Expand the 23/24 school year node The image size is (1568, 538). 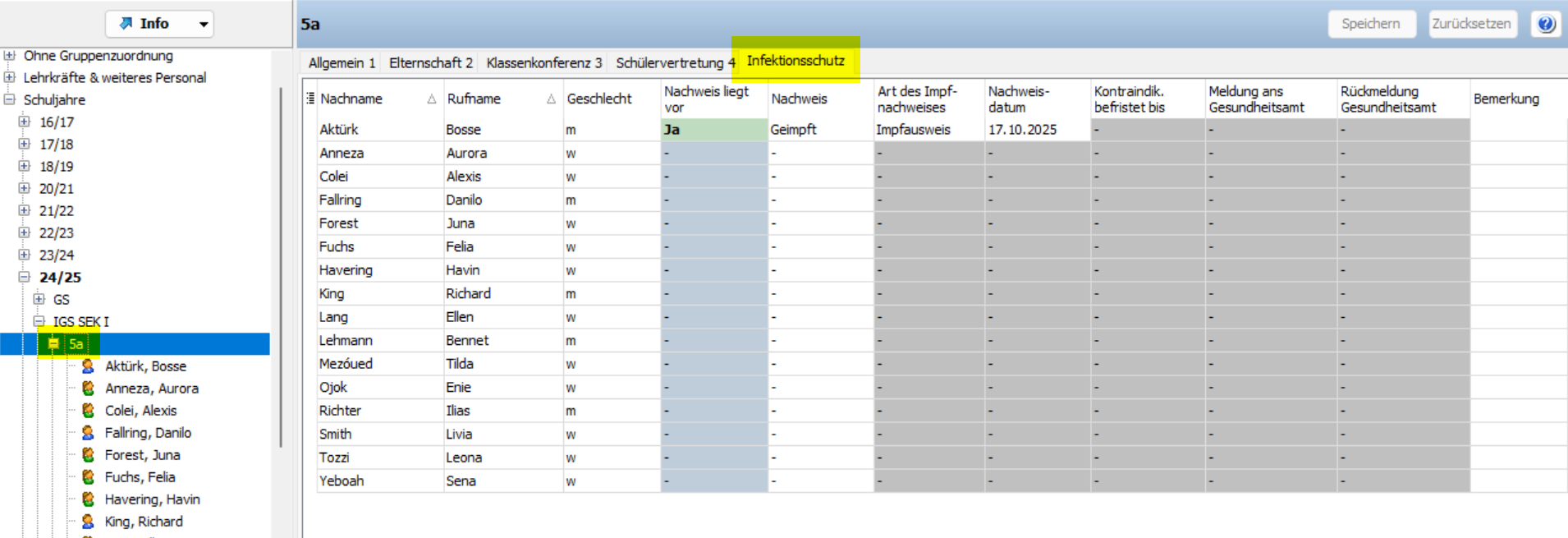click(25, 255)
